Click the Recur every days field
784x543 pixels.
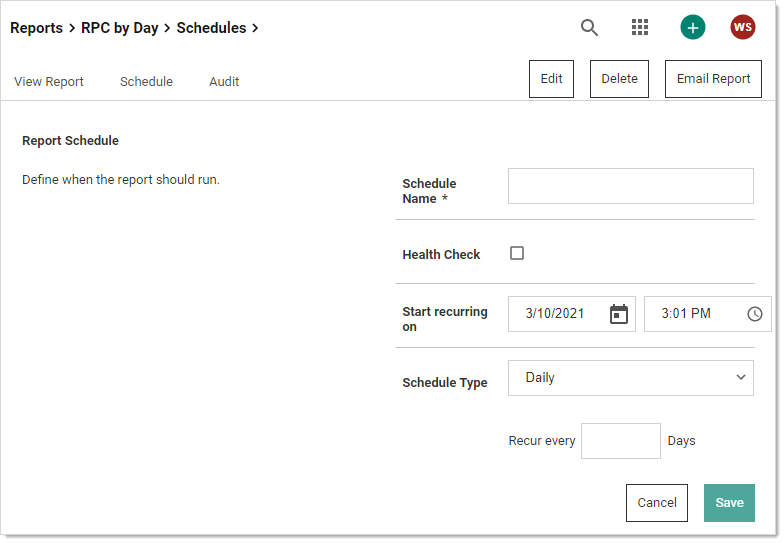[x=620, y=441]
